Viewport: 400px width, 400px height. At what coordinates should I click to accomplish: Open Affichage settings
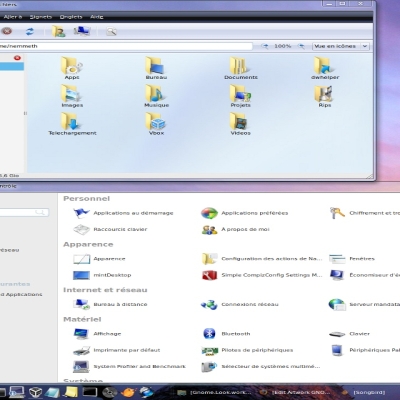(x=97, y=334)
